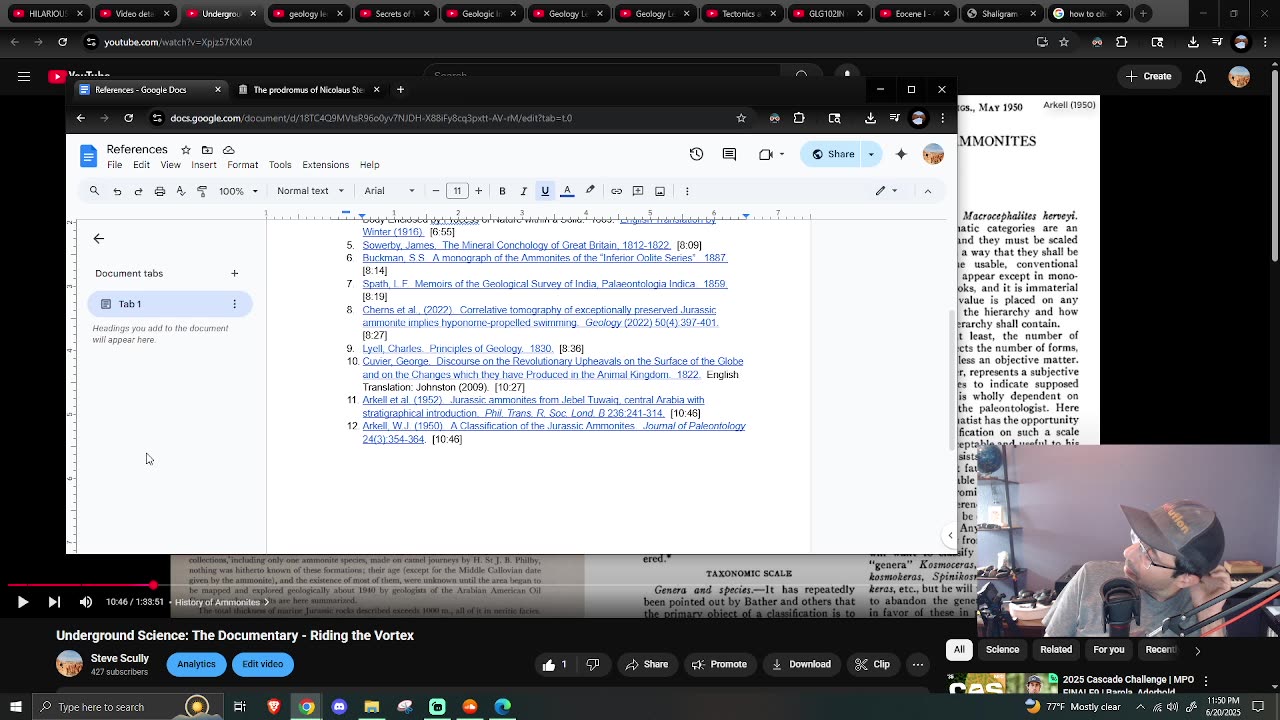Open the Arkell 1950 Classification link
Image resolution: width=1280 pixels, height=720 pixels.
click(x=554, y=432)
